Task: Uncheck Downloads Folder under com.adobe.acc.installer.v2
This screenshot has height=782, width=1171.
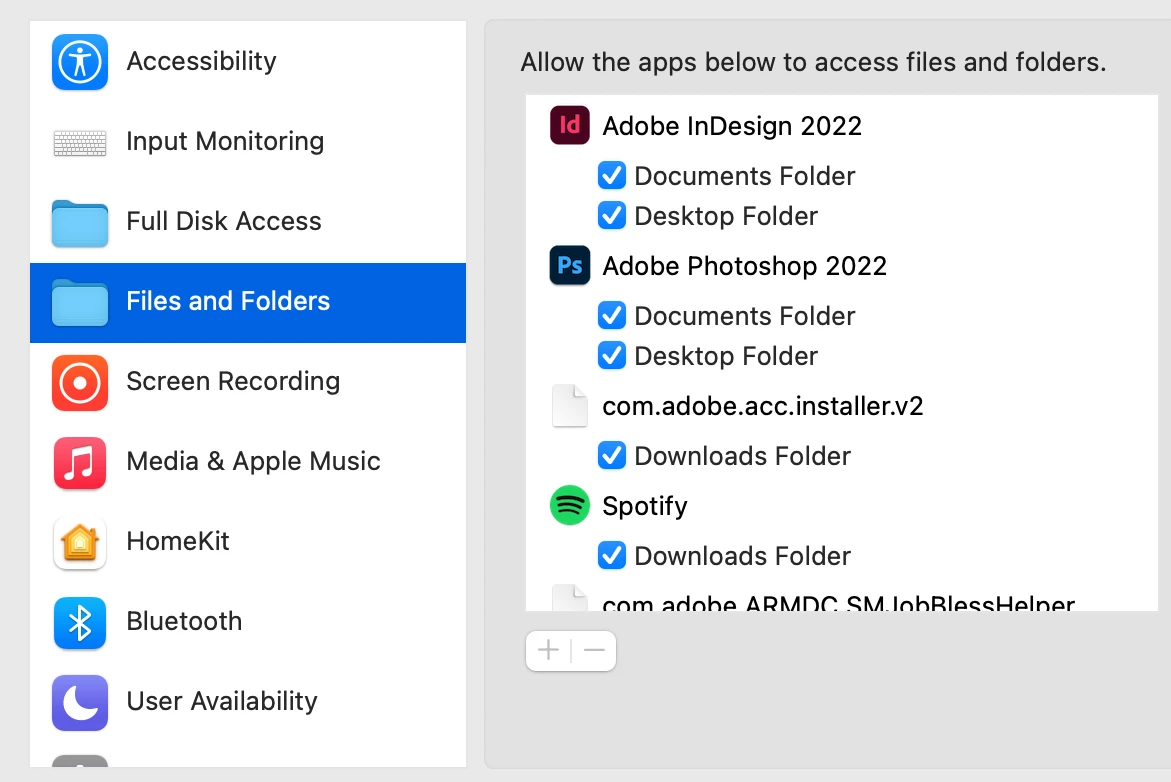Action: [x=612, y=456]
